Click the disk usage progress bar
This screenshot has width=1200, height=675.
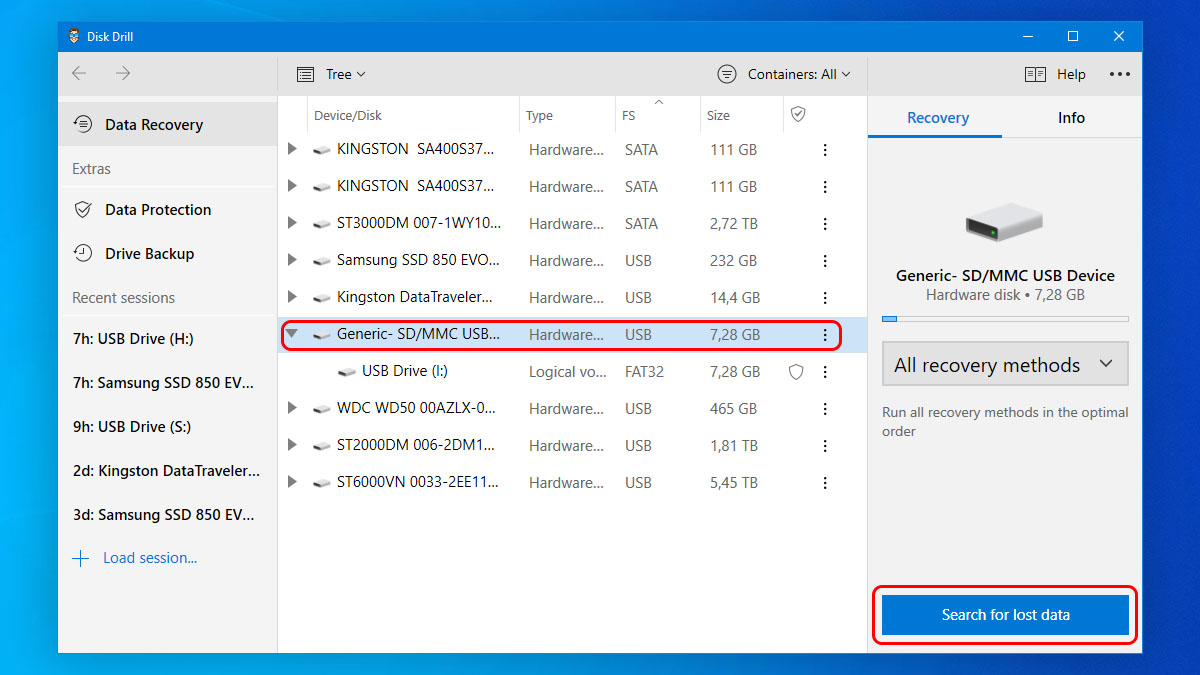coord(1005,319)
